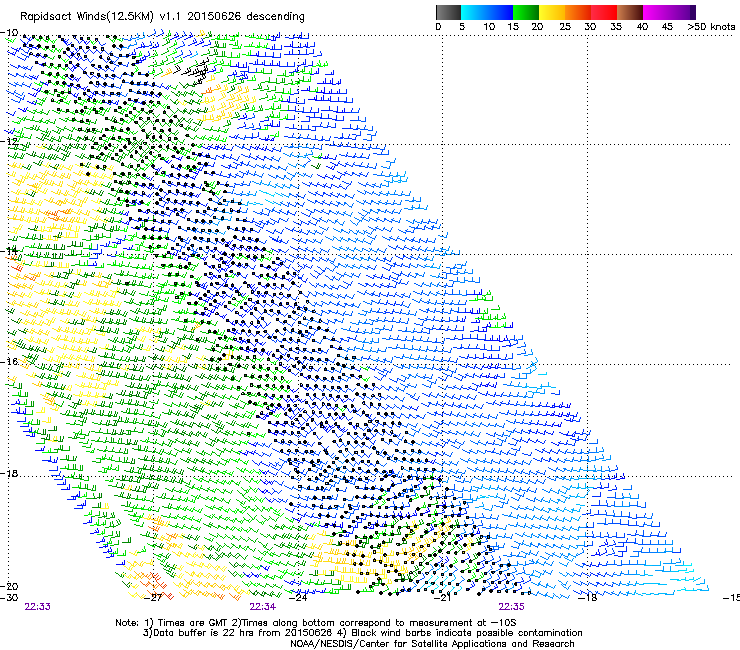Click the '40' tick label on the legend
This screenshot has height=650, width=740.
(642, 27)
